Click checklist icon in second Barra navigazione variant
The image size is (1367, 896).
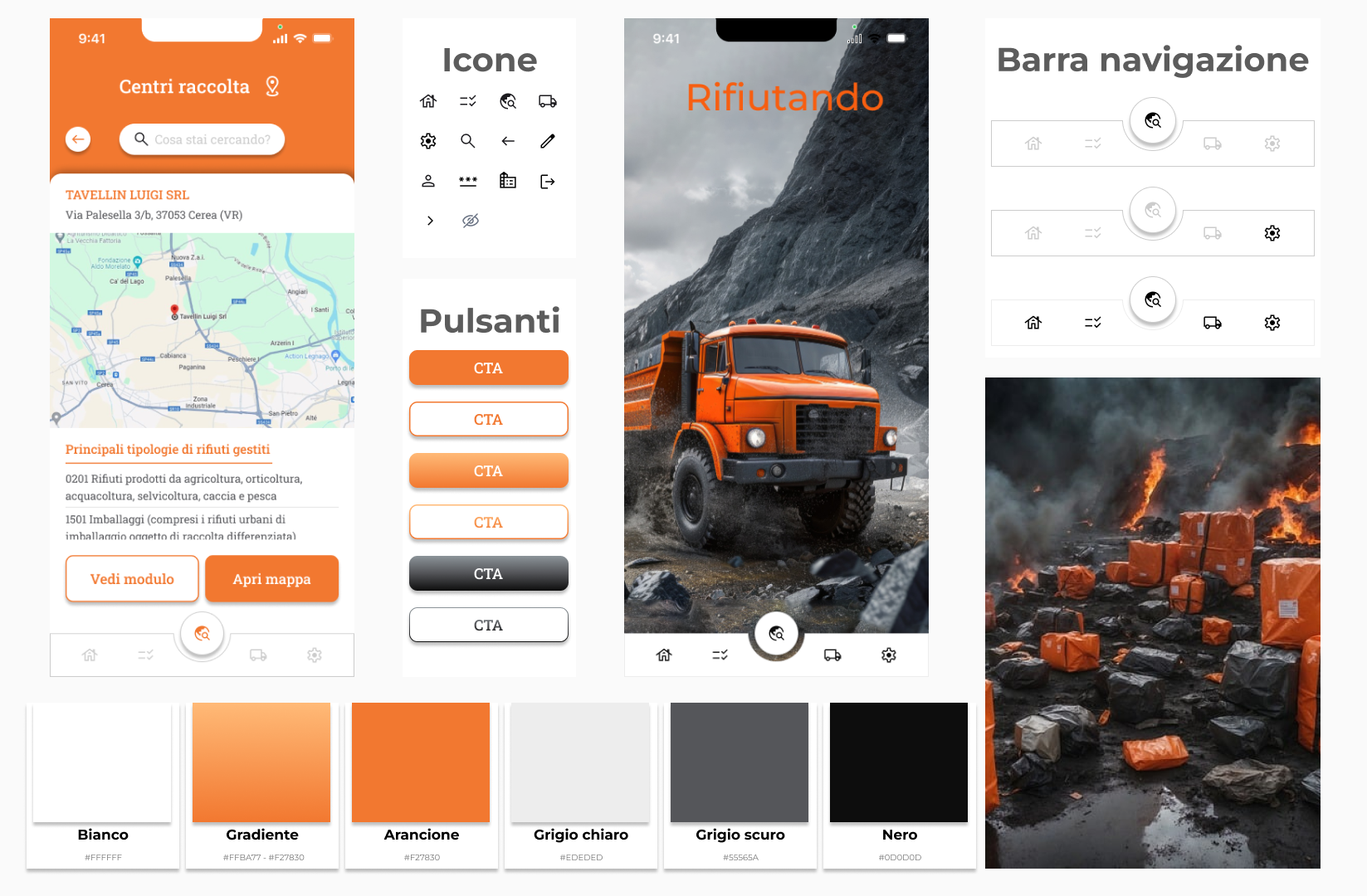[x=1093, y=233]
